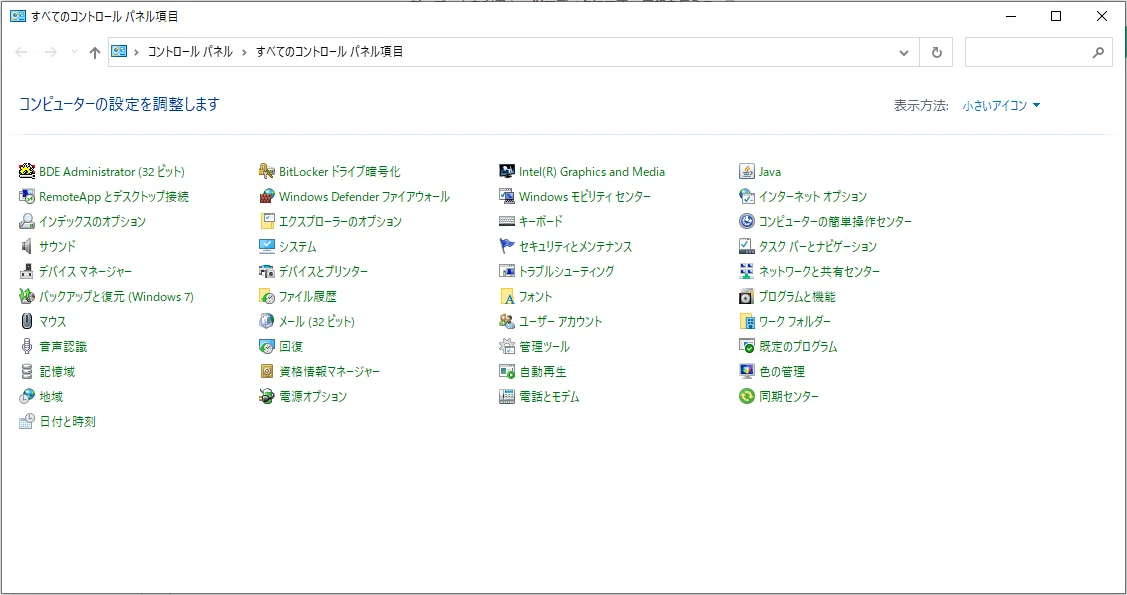The image size is (1127, 595).
Task: Open the フォント icon
Action: (x=507, y=296)
